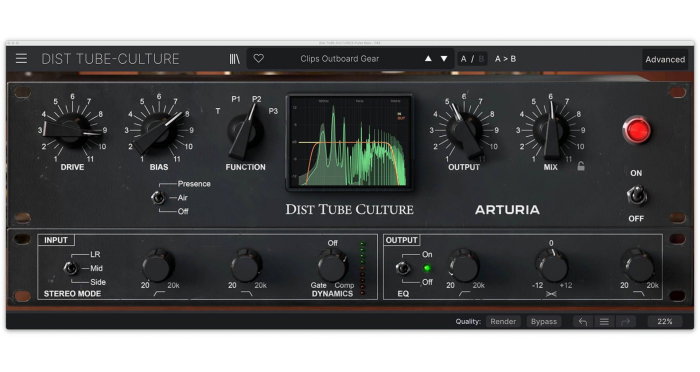700x372 pixels.
Task: Set Quality to Render
Action: tap(503, 322)
